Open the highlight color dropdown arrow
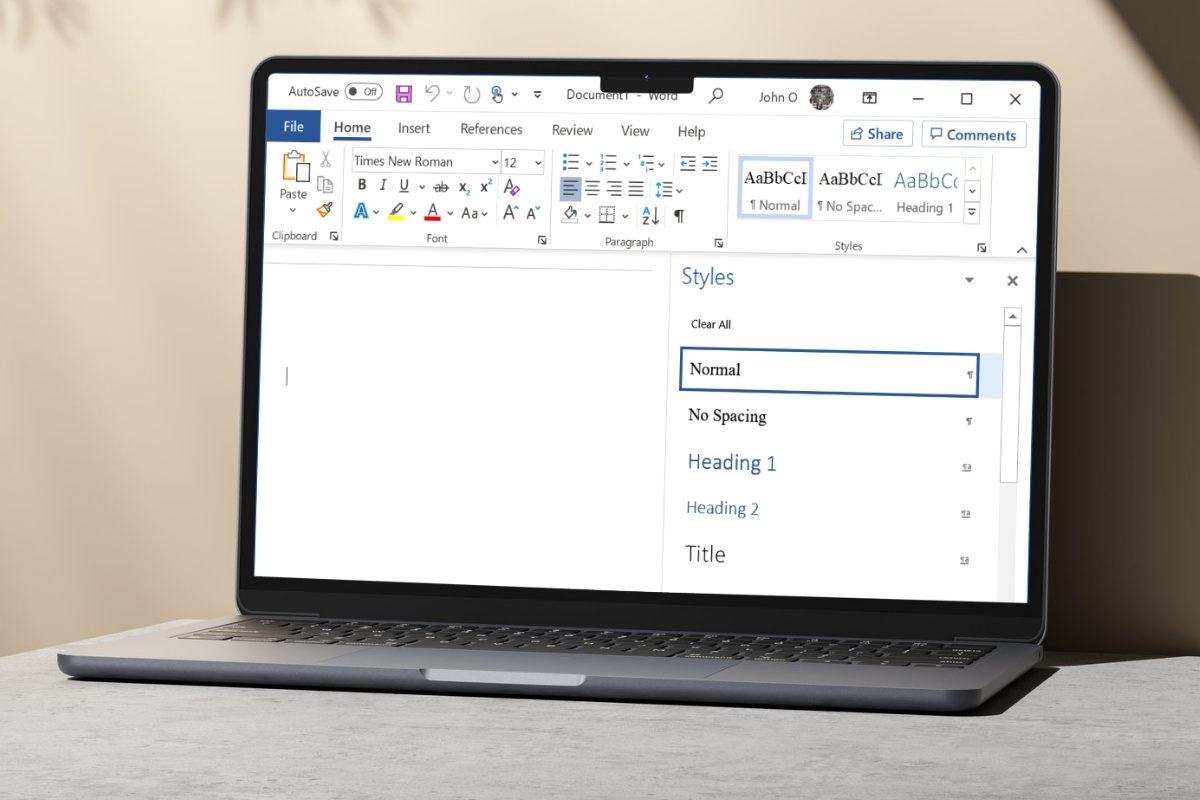1200x800 pixels. click(x=413, y=213)
